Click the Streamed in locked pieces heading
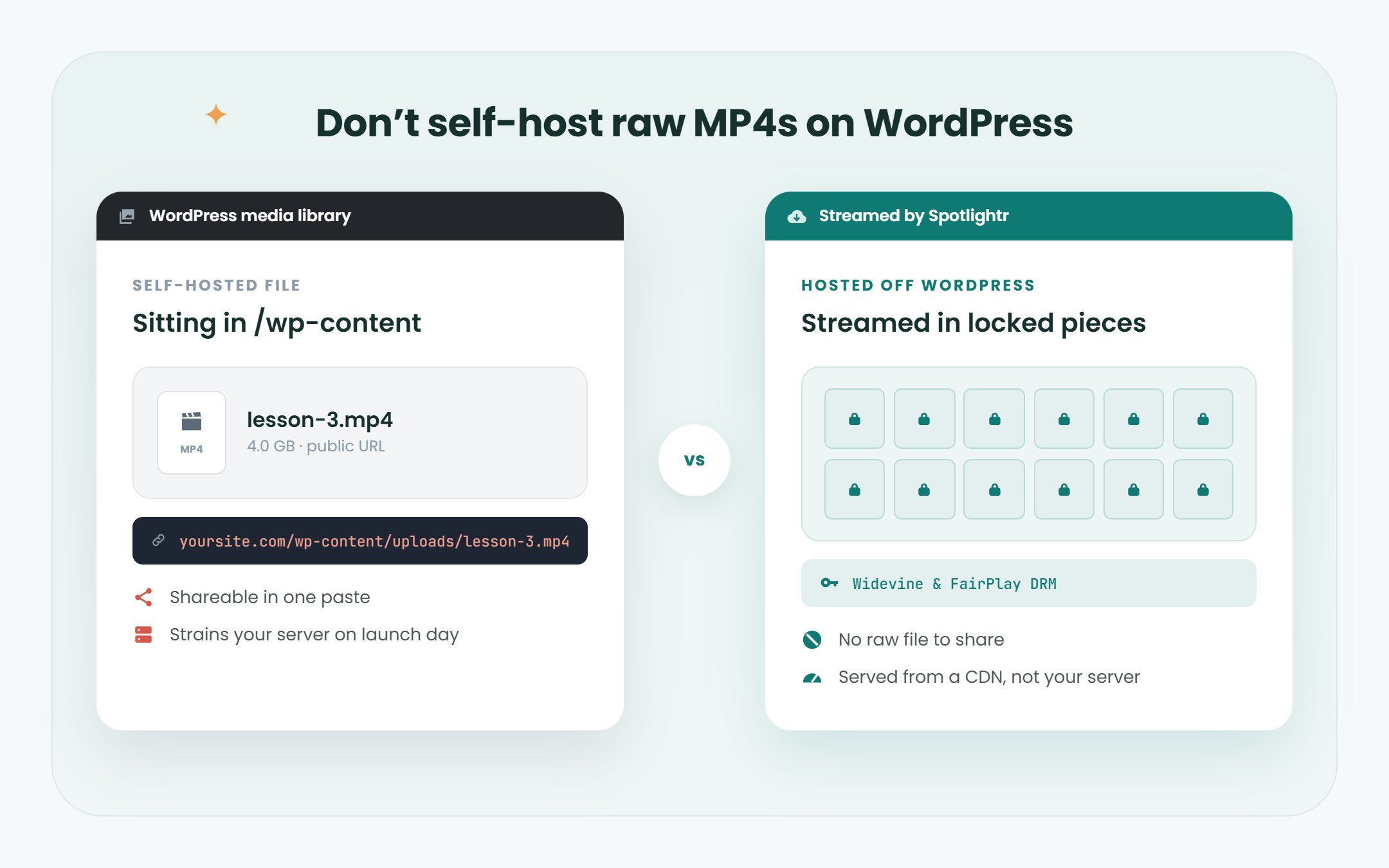Image resolution: width=1389 pixels, height=868 pixels. [974, 323]
